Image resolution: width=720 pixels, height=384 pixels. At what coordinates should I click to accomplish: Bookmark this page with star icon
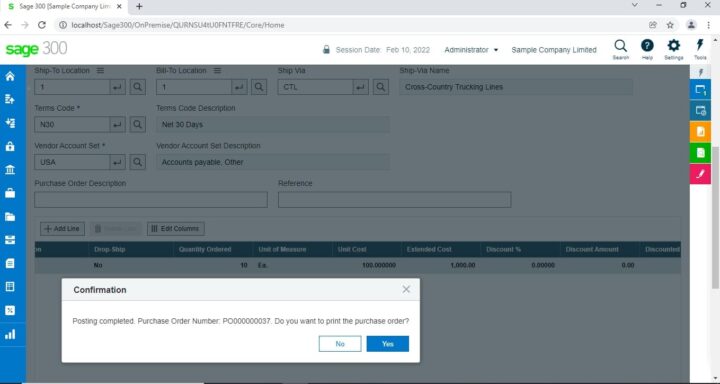[x=670, y=25]
